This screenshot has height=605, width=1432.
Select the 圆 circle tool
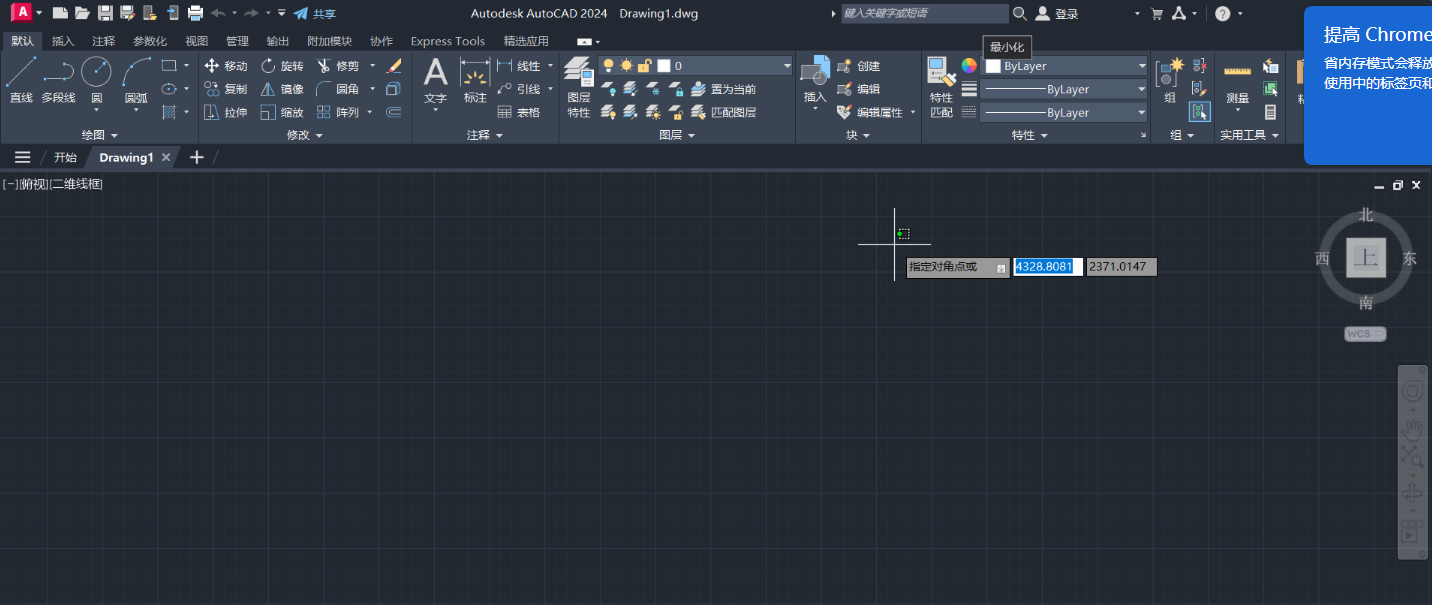pyautogui.click(x=96, y=72)
